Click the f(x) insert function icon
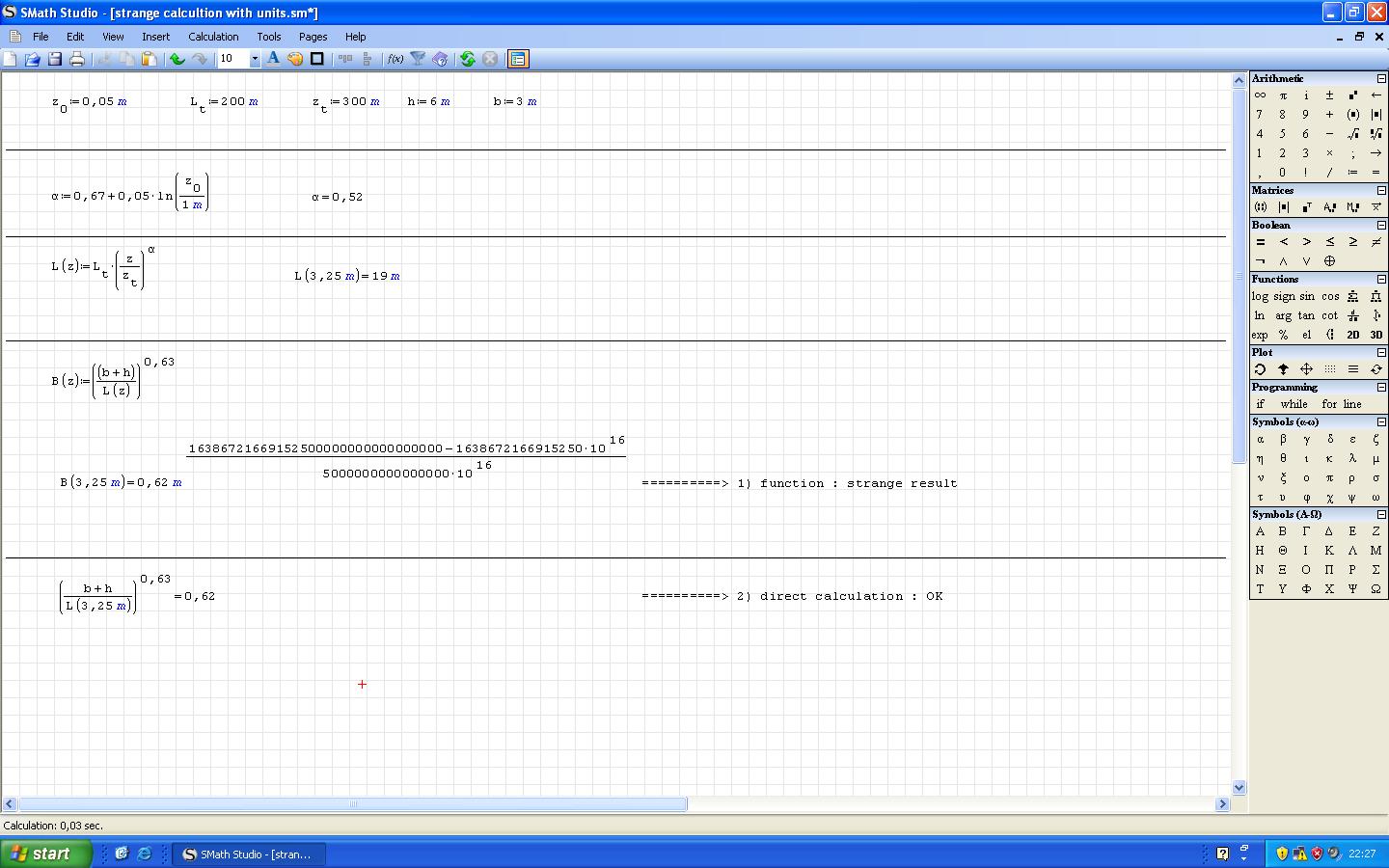The width and height of the screenshot is (1389, 868). coord(395,59)
